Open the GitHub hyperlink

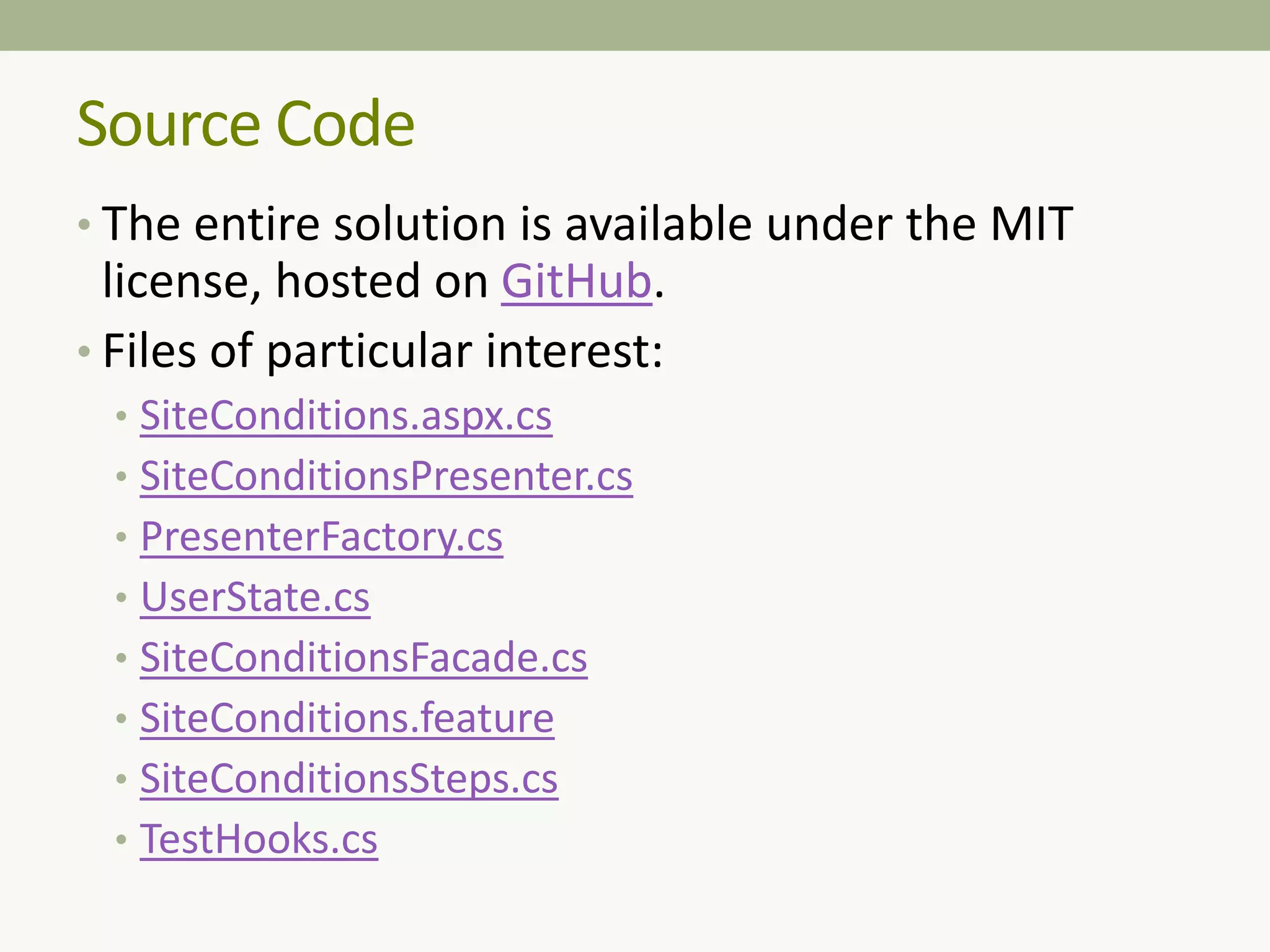click(x=576, y=282)
